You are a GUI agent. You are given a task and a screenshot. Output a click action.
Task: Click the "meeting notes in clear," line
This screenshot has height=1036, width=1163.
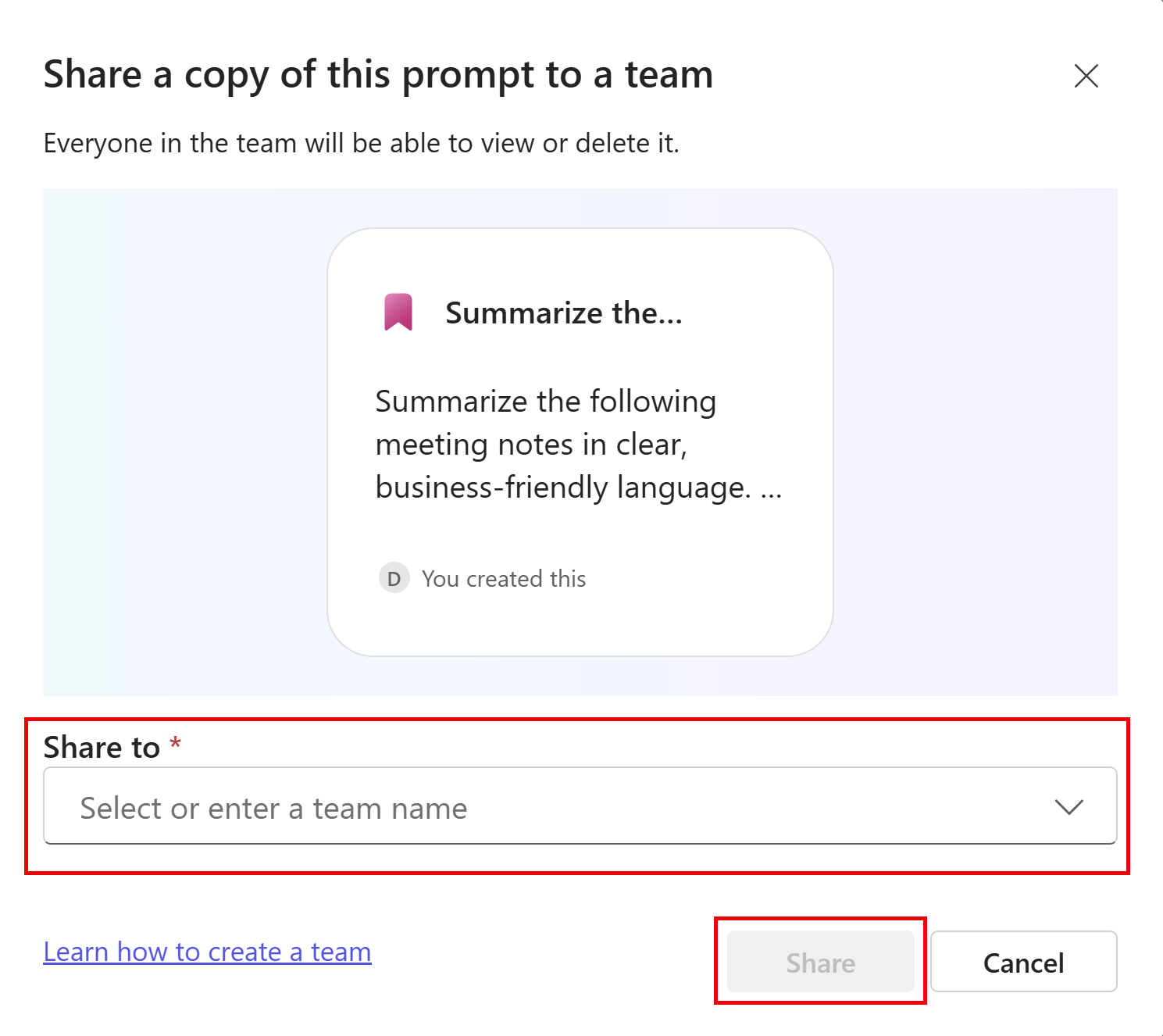pos(531,445)
